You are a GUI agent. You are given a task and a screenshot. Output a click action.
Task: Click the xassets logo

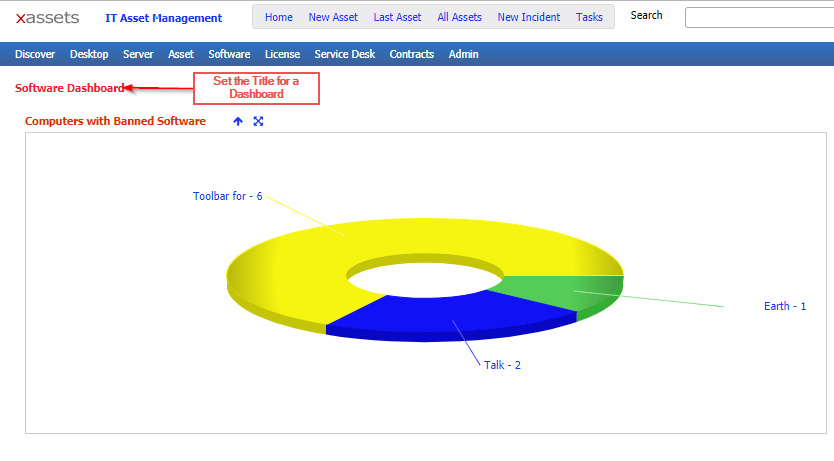pyautogui.click(x=47, y=18)
